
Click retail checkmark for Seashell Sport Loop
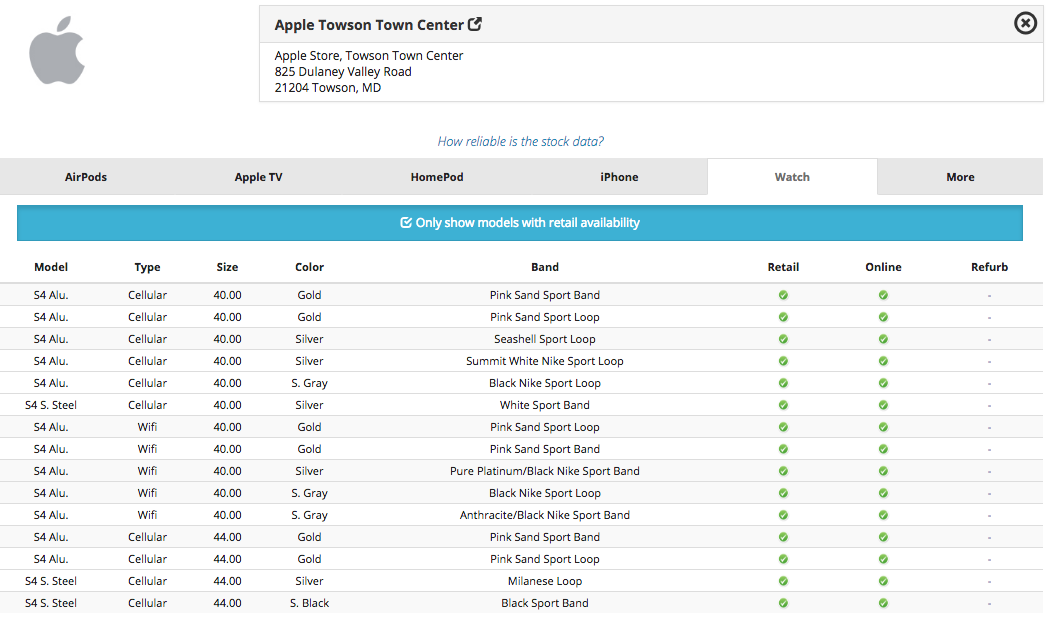coord(783,339)
